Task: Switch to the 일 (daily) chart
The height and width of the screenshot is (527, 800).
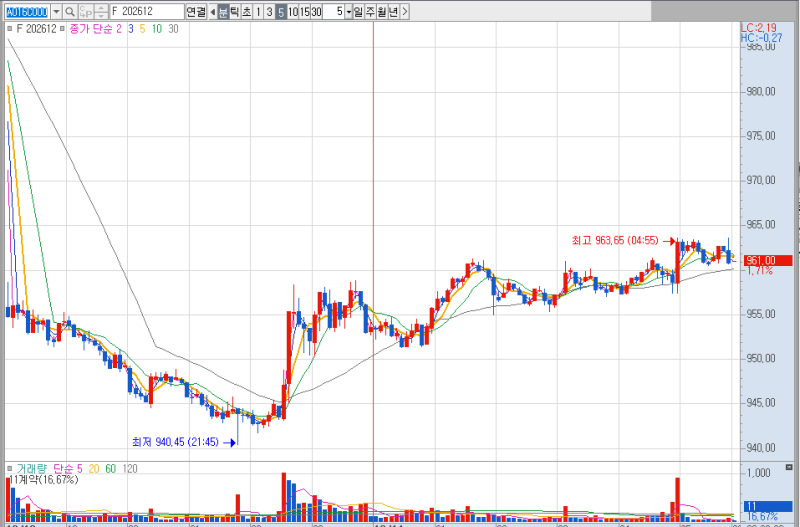Action: (x=358, y=11)
